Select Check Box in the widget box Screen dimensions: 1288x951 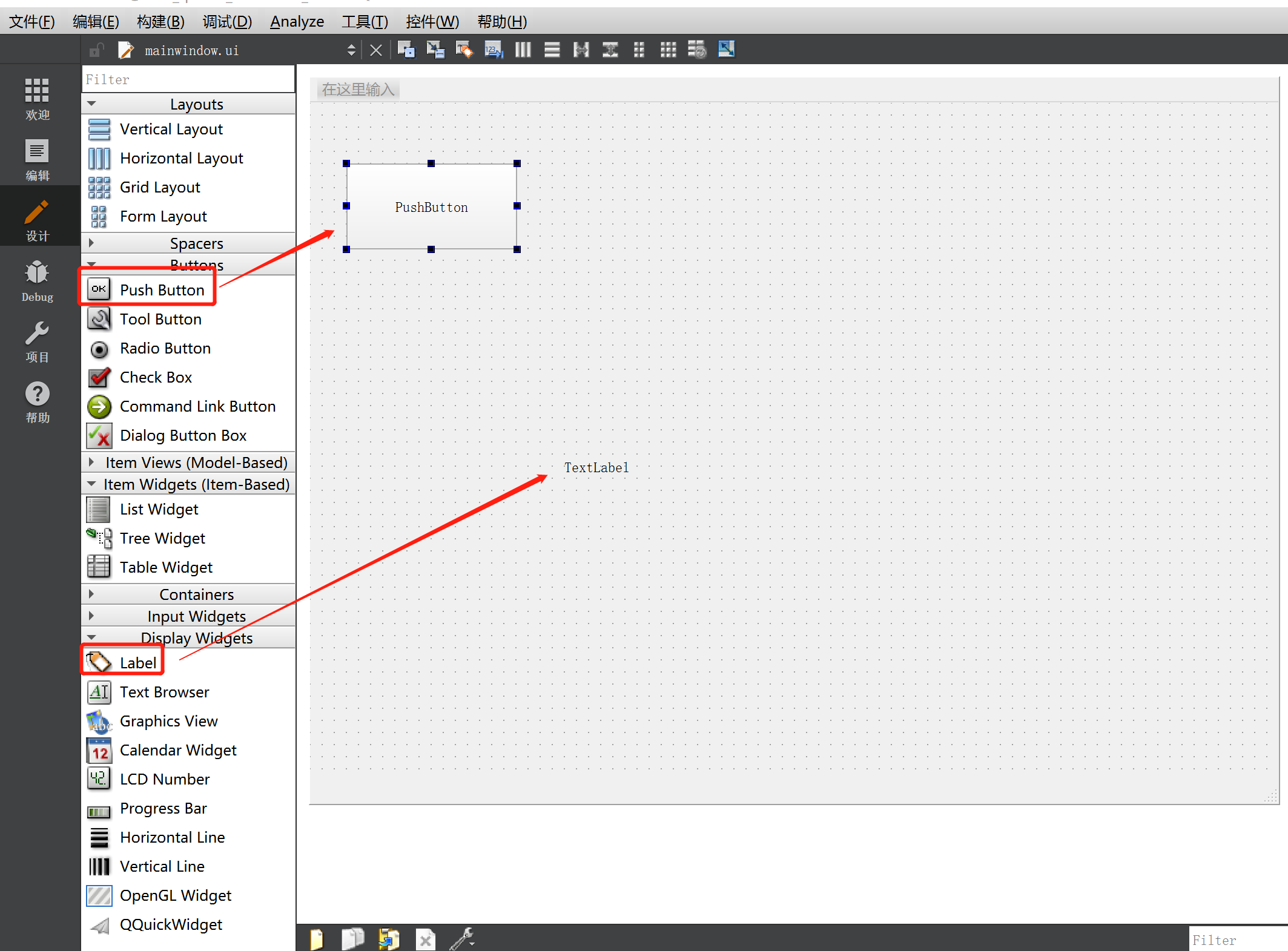[x=156, y=378]
